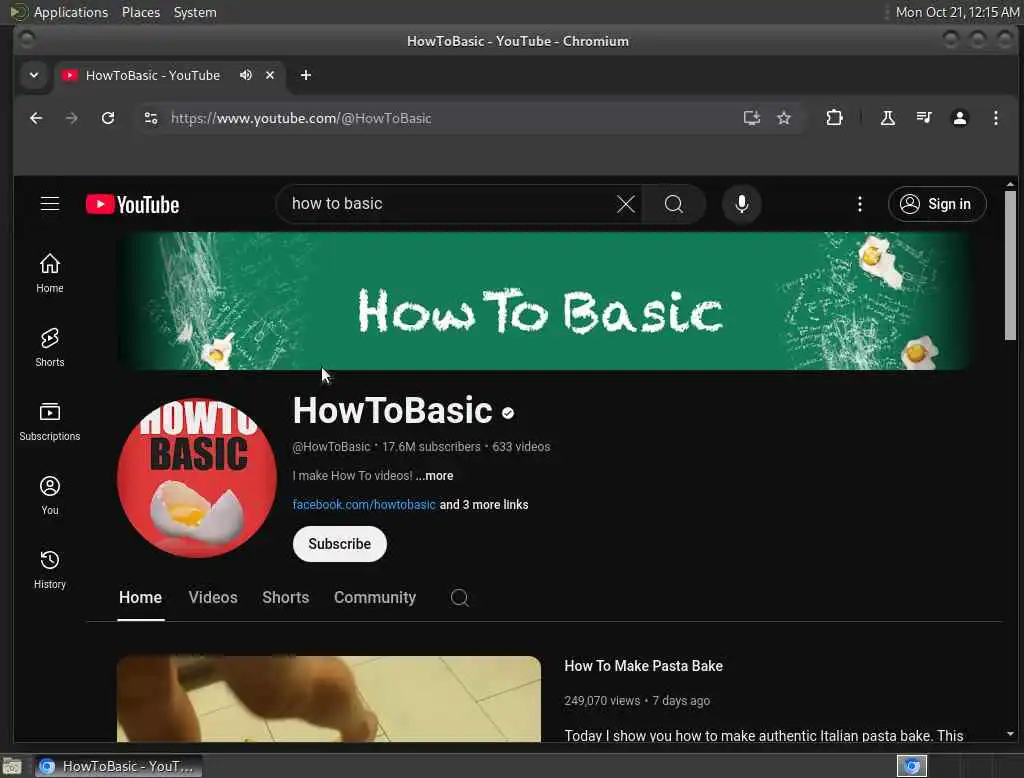This screenshot has width=1024, height=778.
Task: Clear the search box with the X
Action: point(626,204)
